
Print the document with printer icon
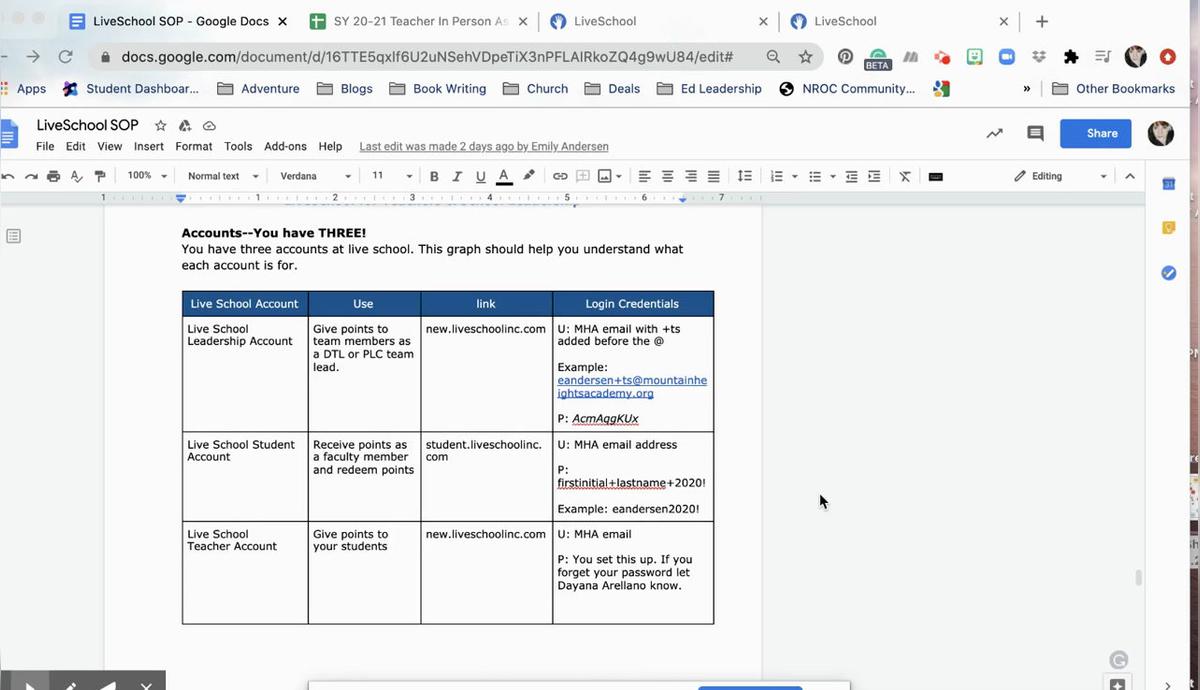pos(54,176)
